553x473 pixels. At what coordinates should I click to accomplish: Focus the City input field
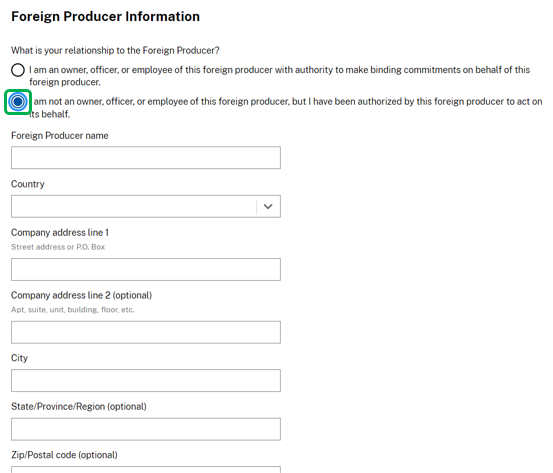146,381
